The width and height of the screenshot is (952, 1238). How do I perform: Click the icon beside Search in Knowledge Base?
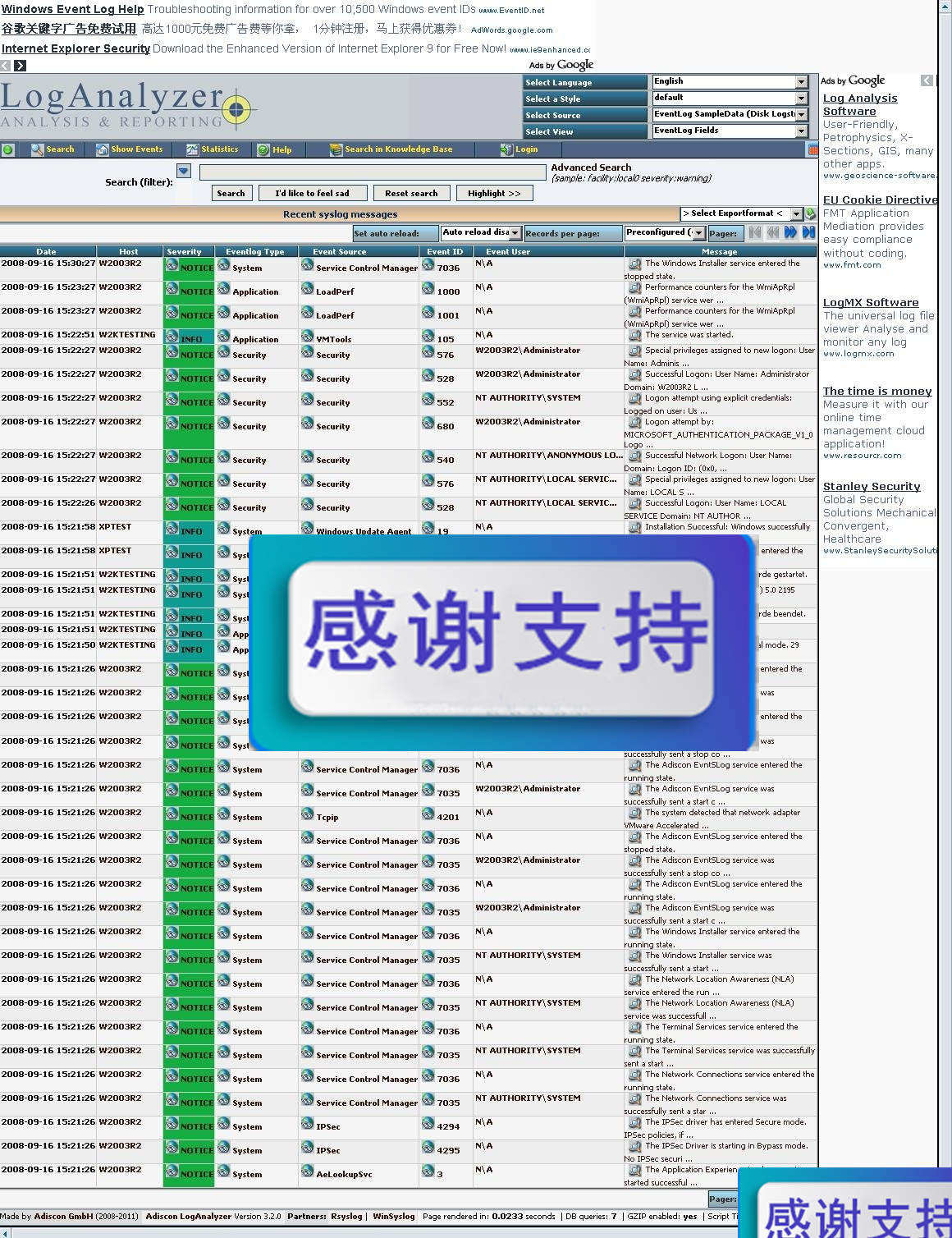point(336,149)
